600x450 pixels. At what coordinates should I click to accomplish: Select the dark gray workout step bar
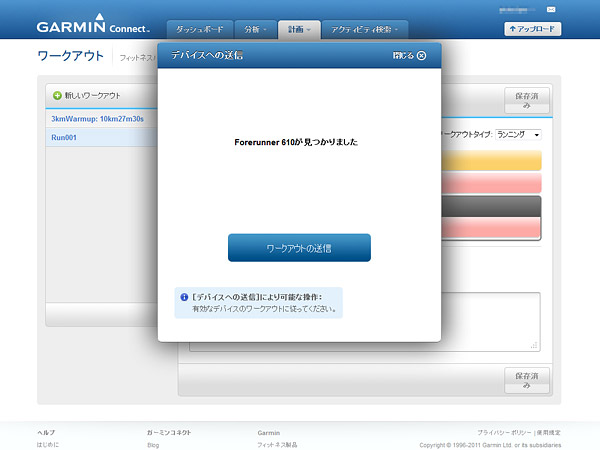[x=491, y=207]
